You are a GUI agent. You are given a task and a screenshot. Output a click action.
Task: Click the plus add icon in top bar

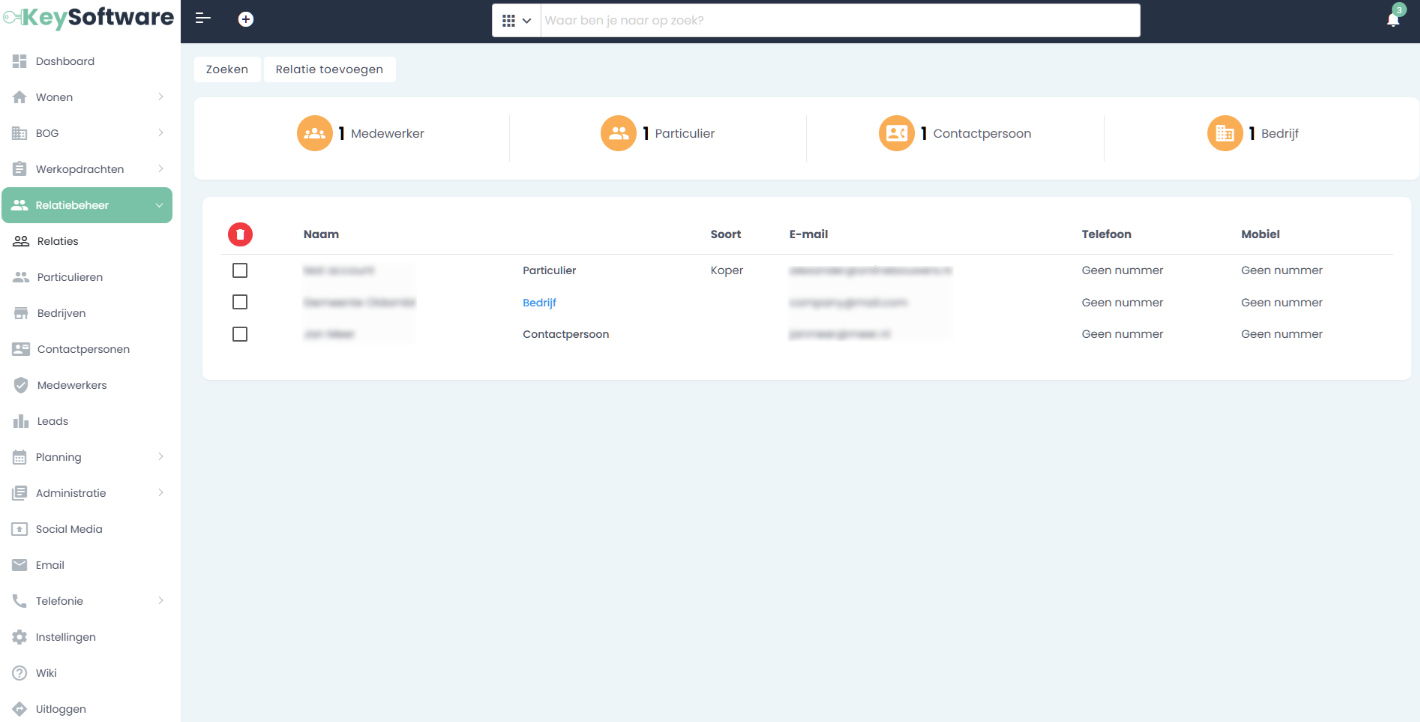click(246, 19)
